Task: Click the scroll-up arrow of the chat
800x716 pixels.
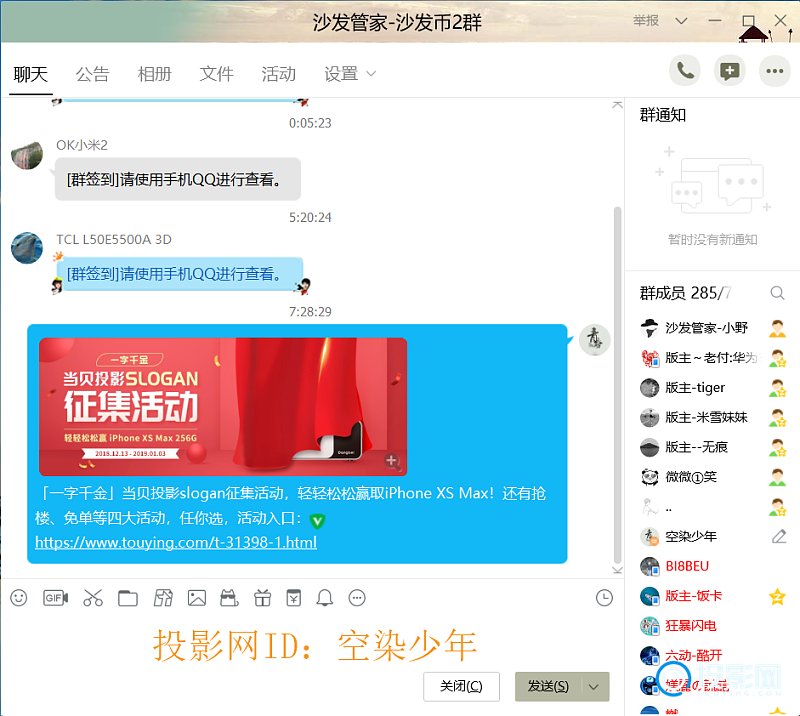Action: pyautogui.click(x=617, y=105)
